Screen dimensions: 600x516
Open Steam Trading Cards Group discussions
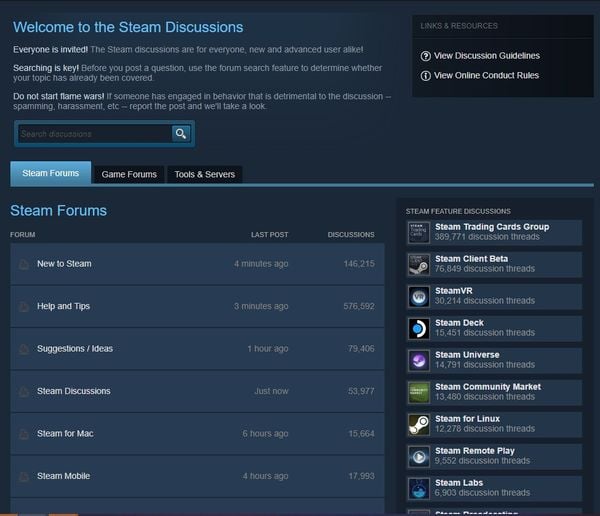(x=492, y=227)
